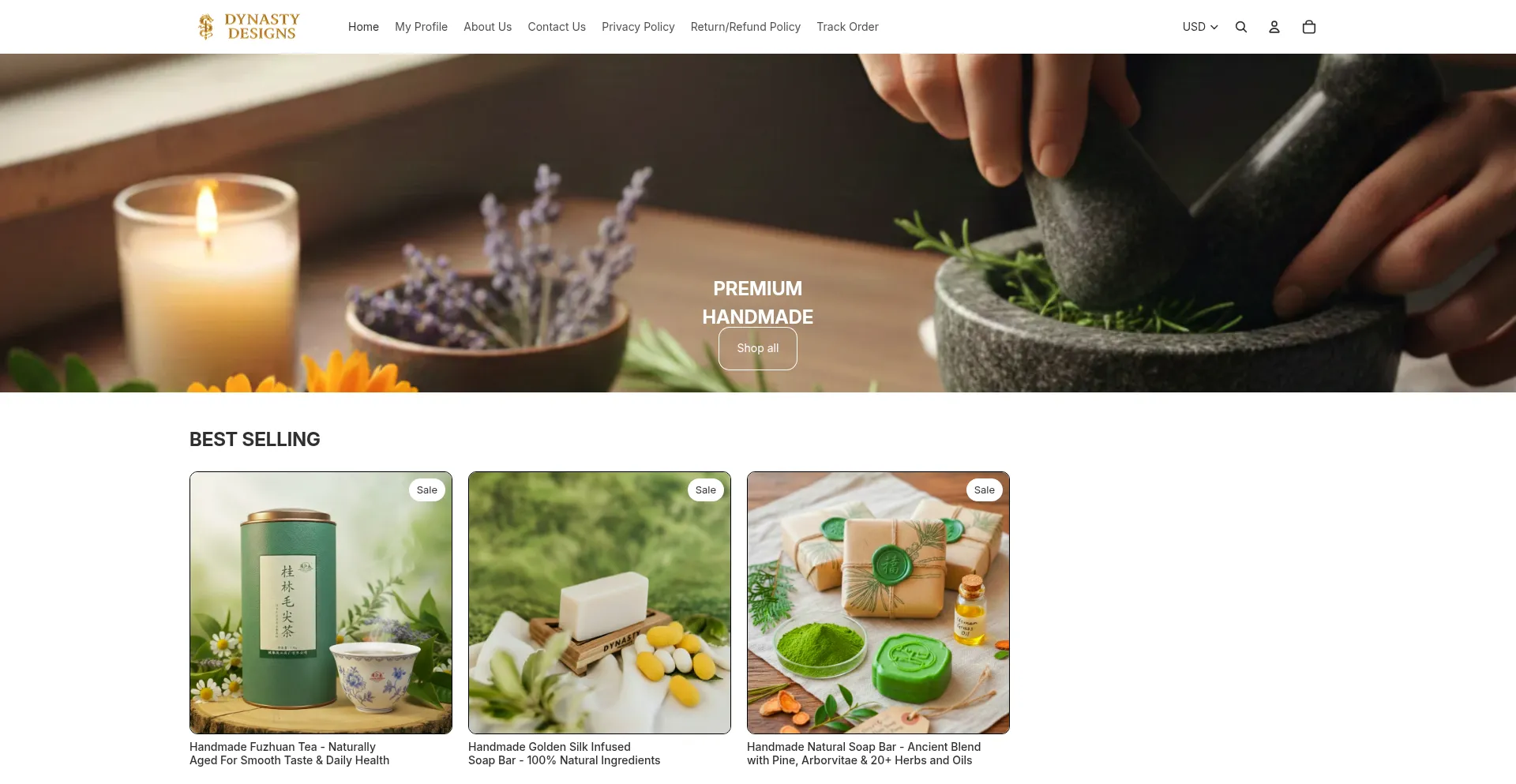Open the shopping bag cart icon

pyautogui.click(x=1309, y=27)
